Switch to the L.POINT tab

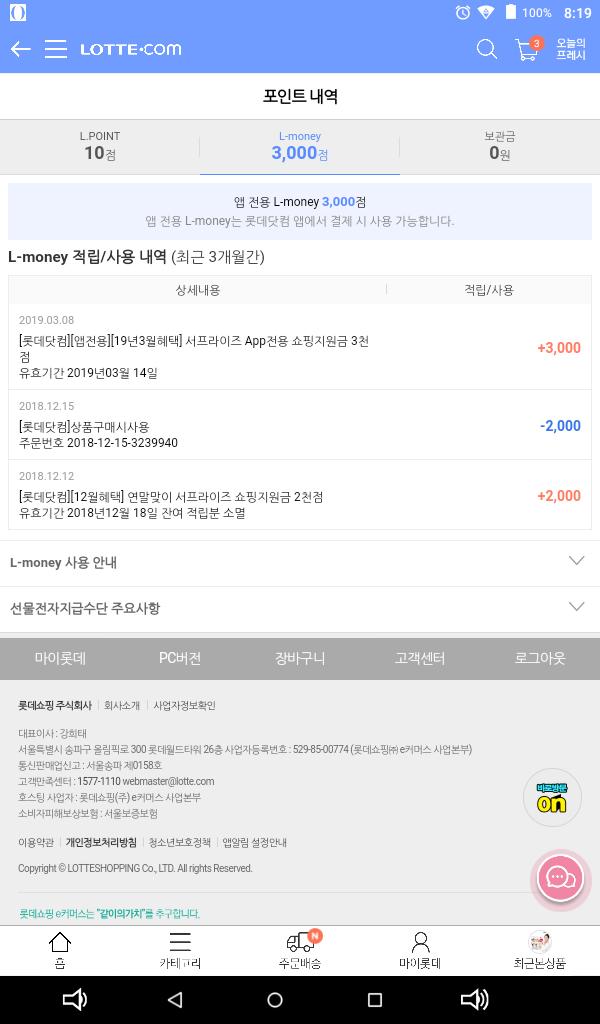click(x=100, y=146)
